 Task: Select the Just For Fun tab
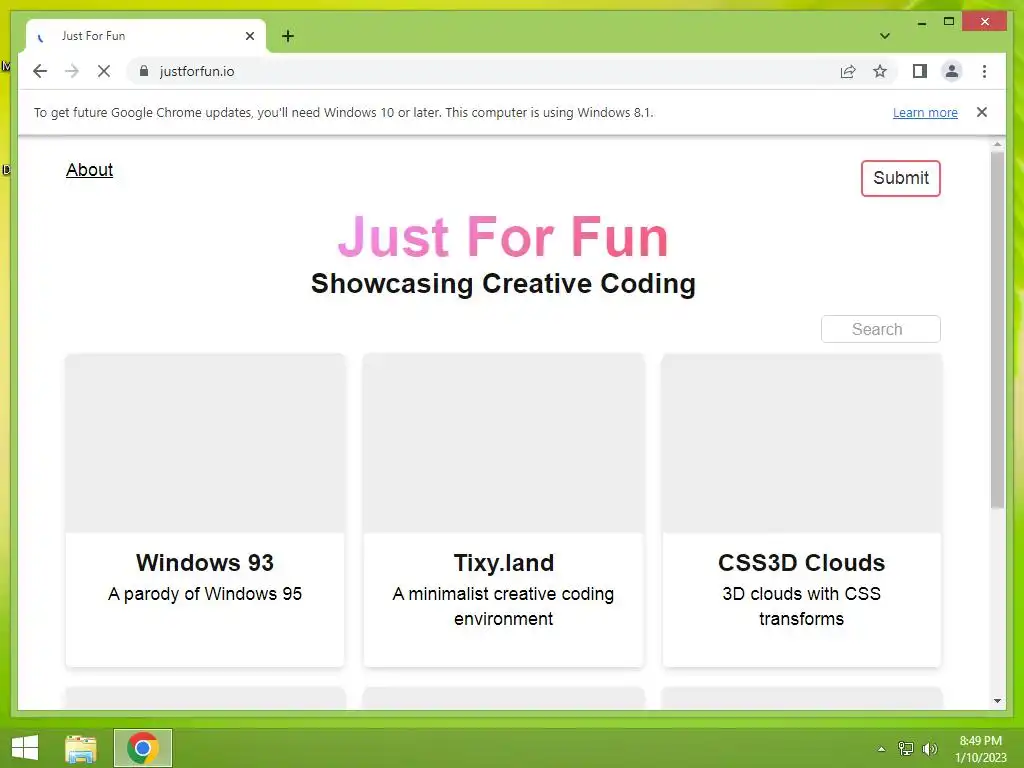[146, 36]
